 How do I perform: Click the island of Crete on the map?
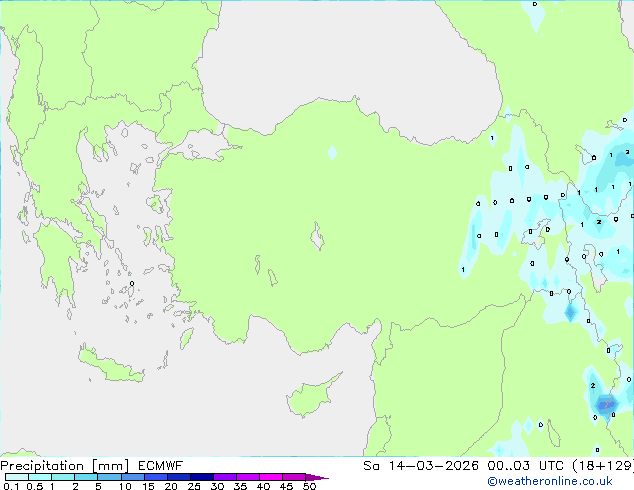click(x=110, y=366)
